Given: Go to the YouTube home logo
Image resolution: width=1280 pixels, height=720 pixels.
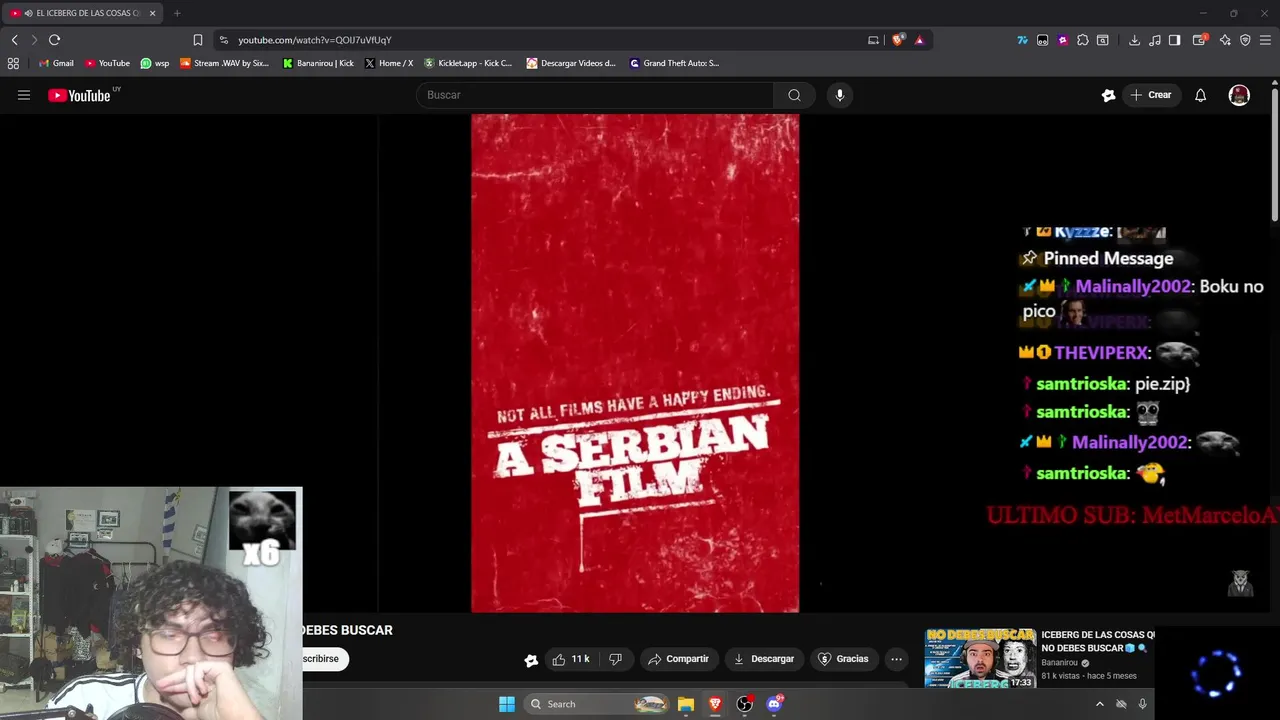Looking at the screenshot, I should (x=79, y=95).
